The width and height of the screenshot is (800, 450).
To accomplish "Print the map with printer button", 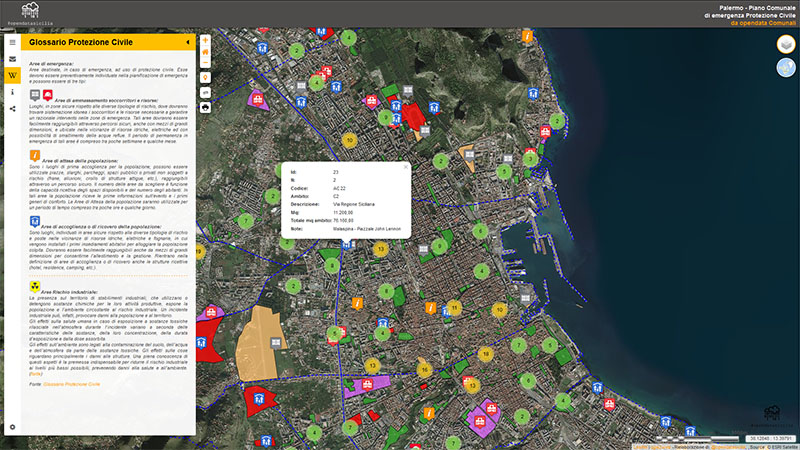I will 205,107.
